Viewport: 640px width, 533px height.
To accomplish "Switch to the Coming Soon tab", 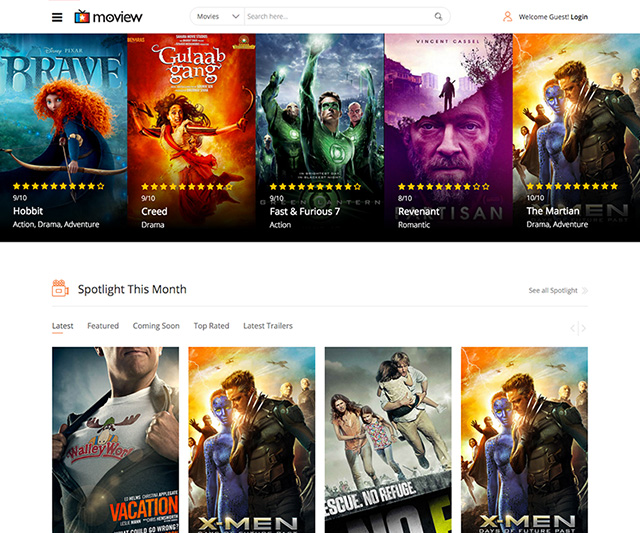I will coord(156,326).
